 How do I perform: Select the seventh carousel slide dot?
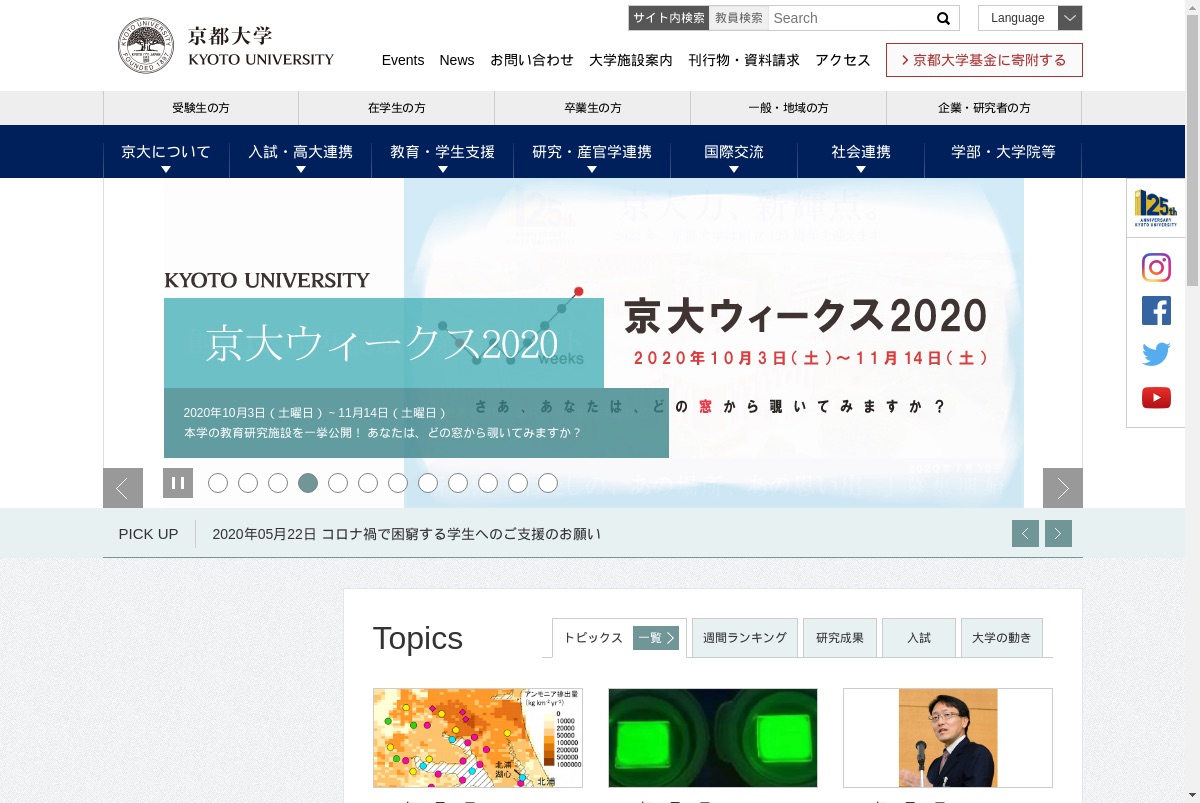point(398,483)
